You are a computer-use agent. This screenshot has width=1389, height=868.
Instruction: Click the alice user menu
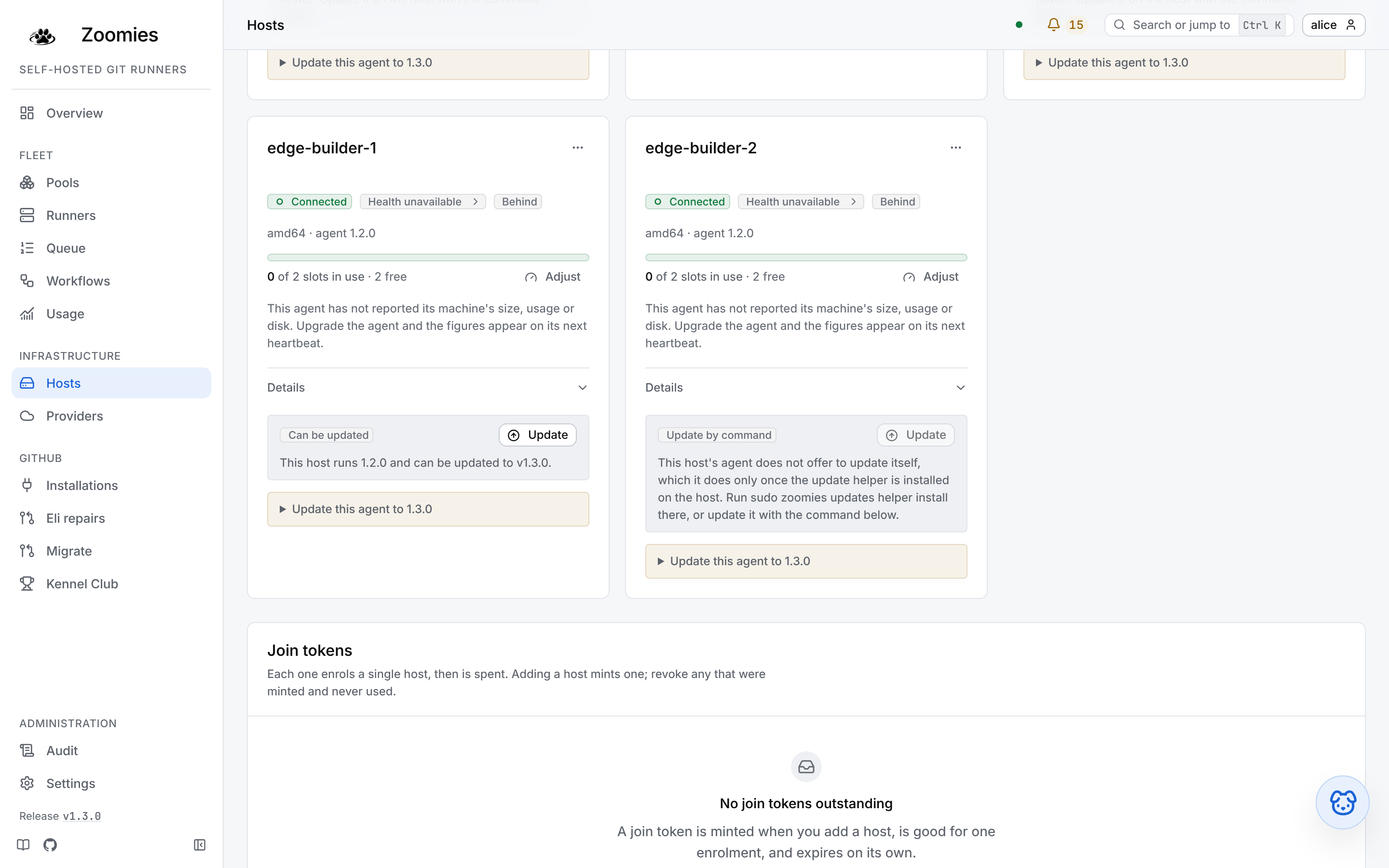click(1334, 25)
